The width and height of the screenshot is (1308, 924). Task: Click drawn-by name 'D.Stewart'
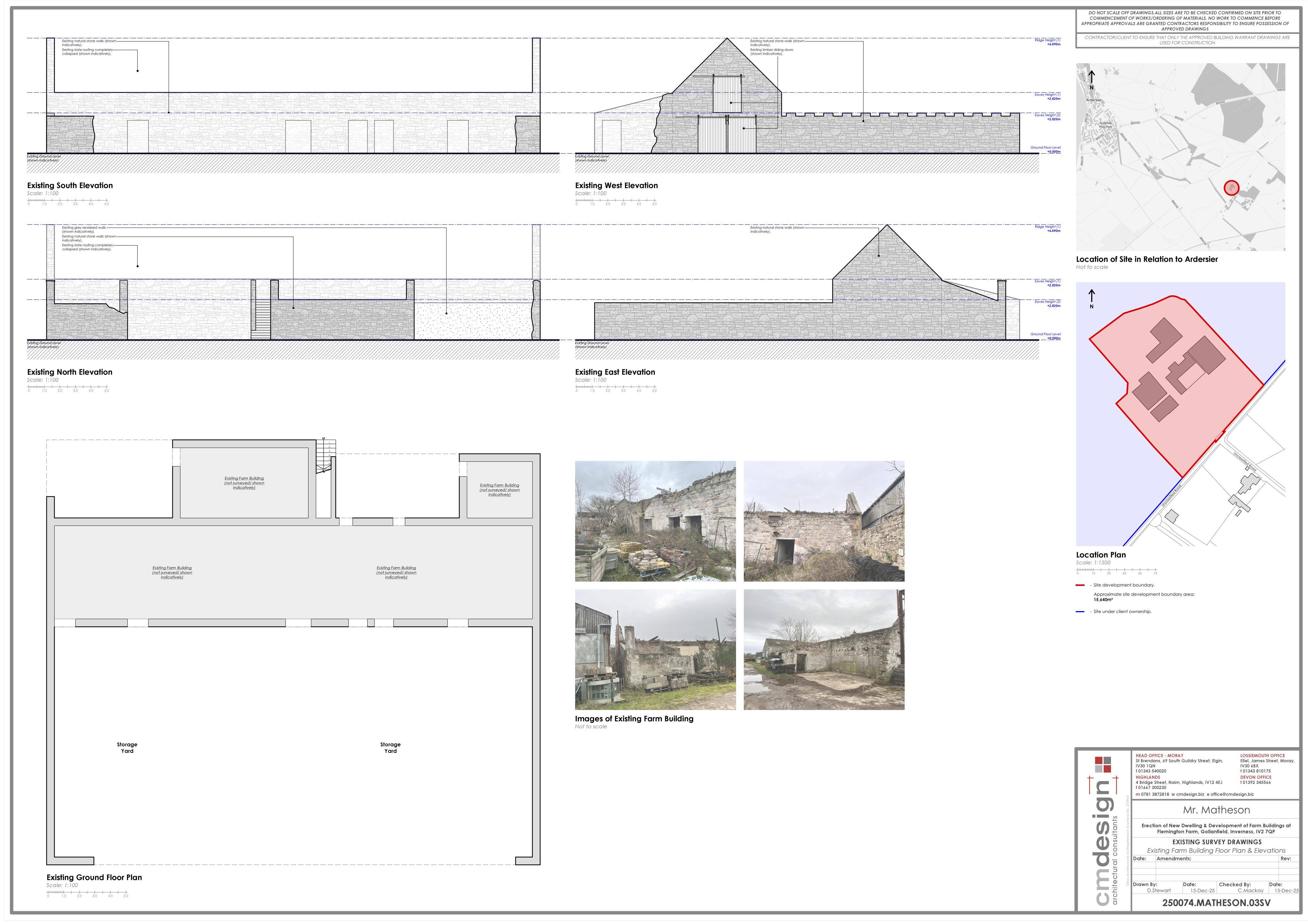[1159, 890]
